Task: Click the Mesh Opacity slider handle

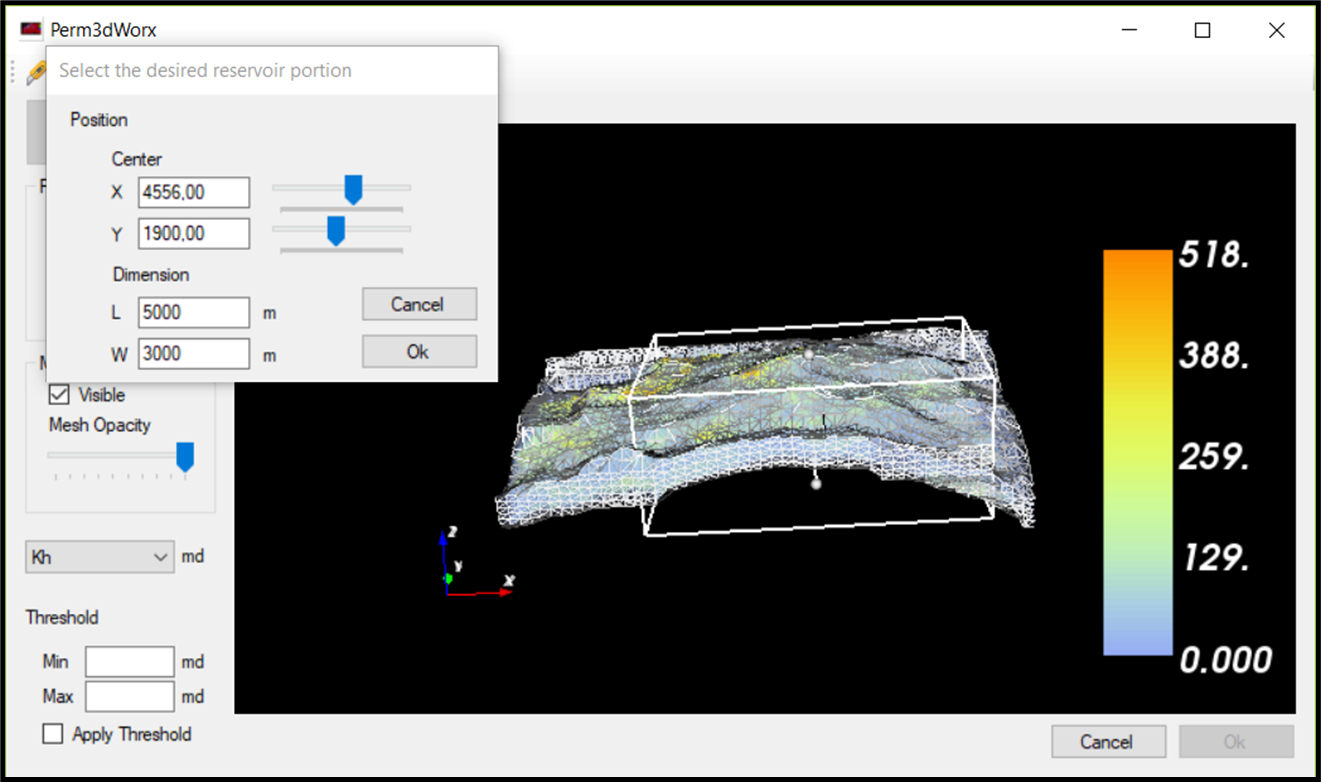Action: tap(185, 457)
